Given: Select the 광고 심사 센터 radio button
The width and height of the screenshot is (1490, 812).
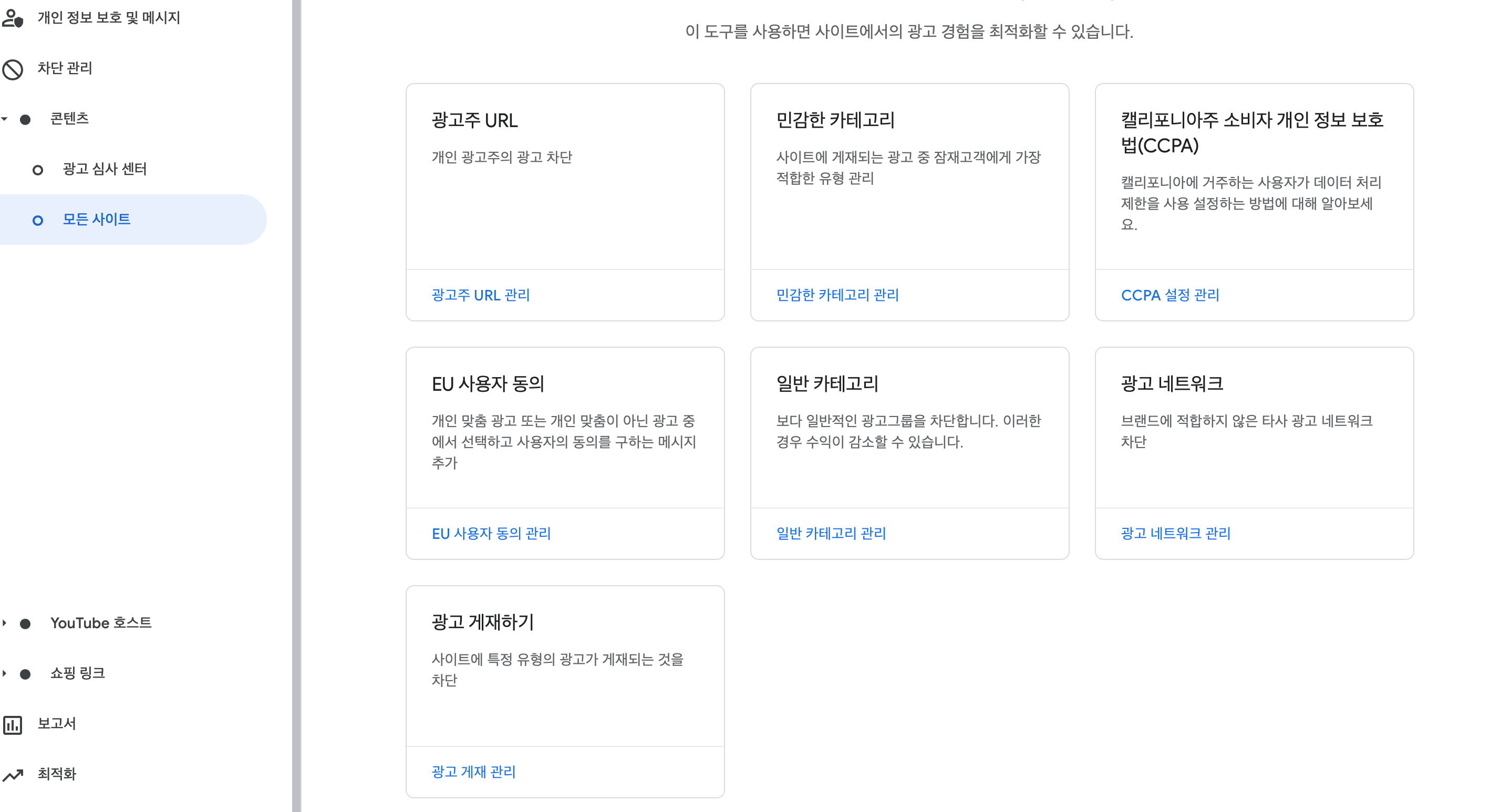Looking at the screenshot, I should 38,170.
